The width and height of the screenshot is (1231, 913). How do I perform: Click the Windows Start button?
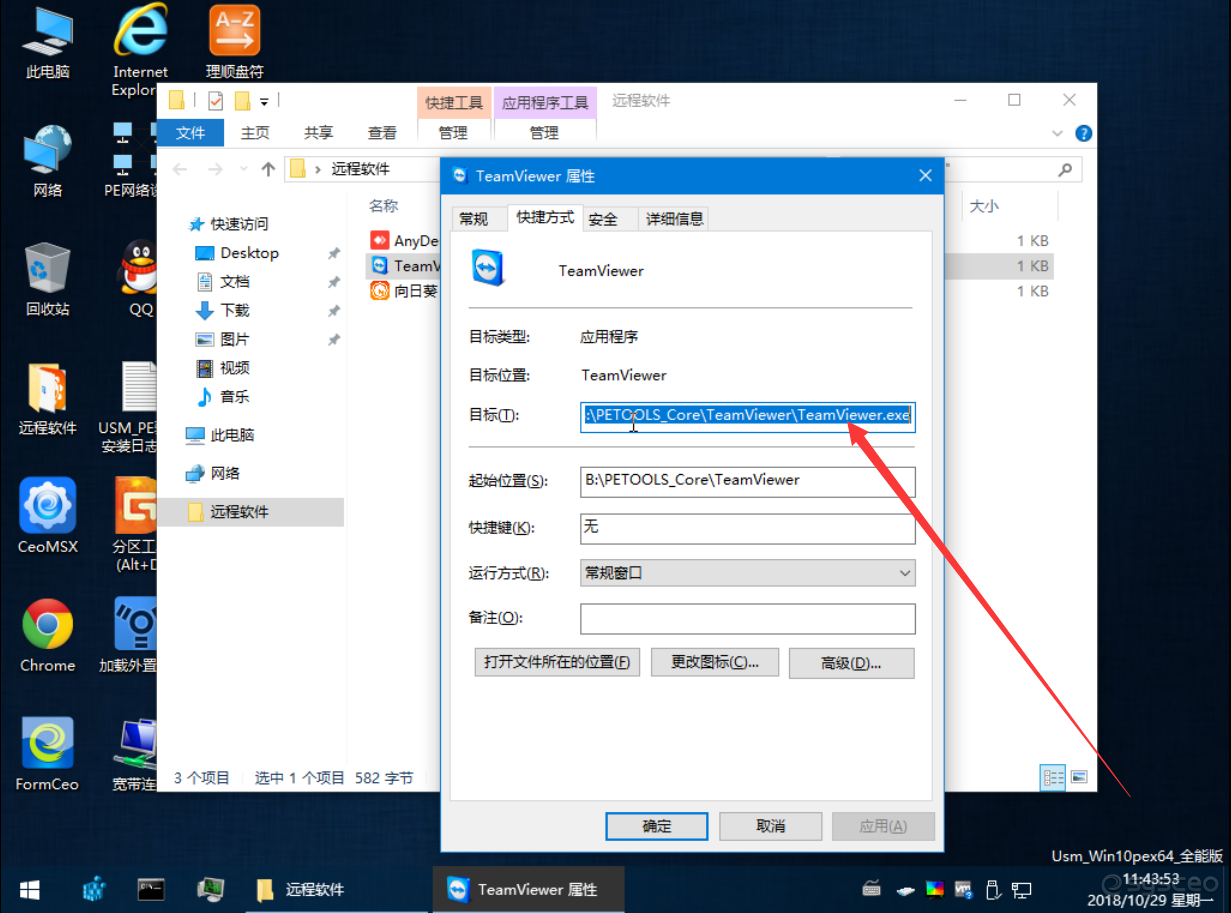click(29, 889)
